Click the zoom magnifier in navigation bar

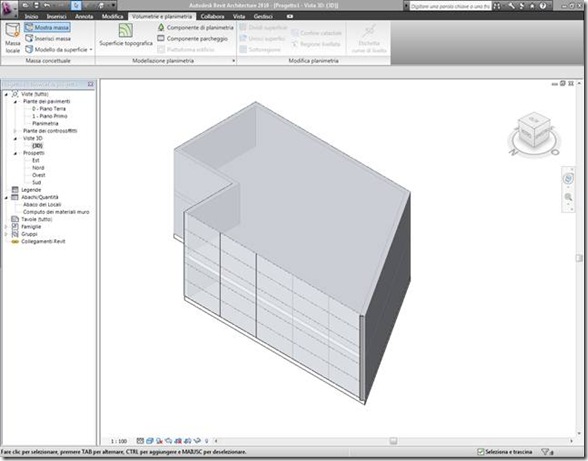click(x=568, y=197)
